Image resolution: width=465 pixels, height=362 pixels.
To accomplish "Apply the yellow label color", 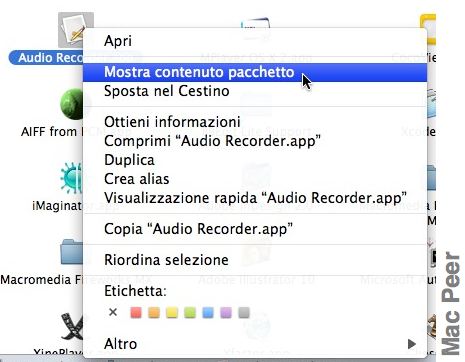I will (x=172, y=313).
